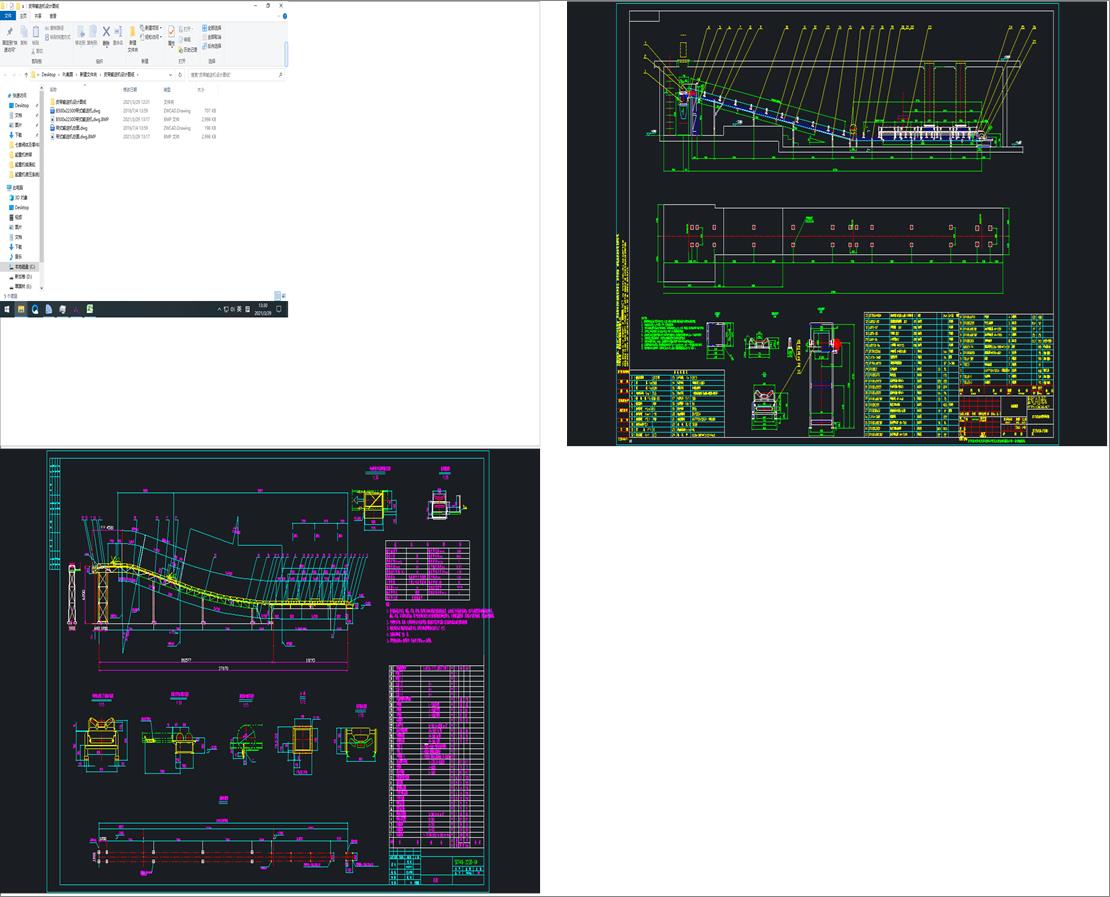Open the notification center icon in taskbar
Viewport: 1110px width, 897px height.
pyautogui.click(x=279, y=309)
